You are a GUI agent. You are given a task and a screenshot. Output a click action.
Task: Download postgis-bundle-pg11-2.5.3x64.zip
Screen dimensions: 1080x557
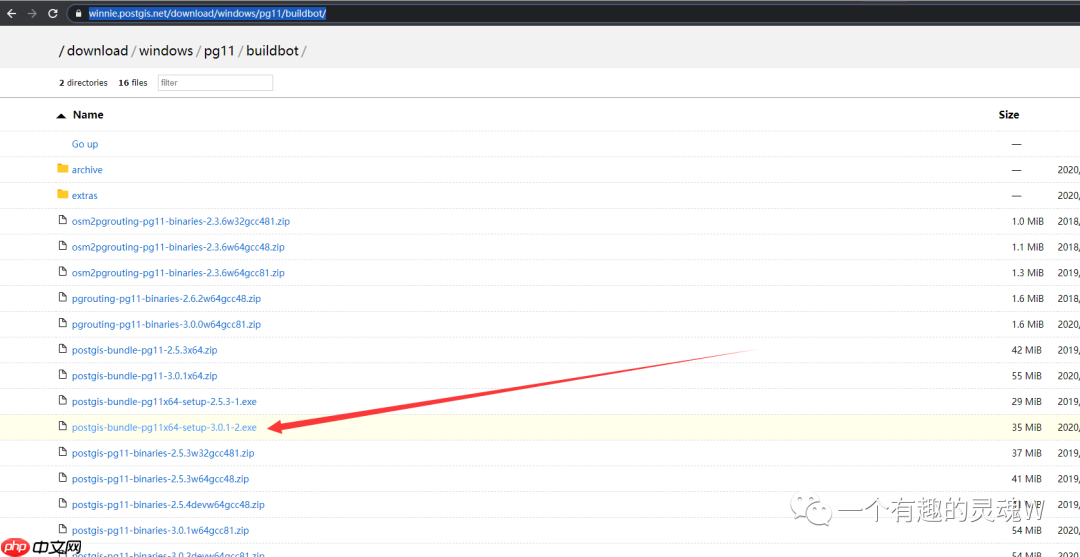point(145,350)
